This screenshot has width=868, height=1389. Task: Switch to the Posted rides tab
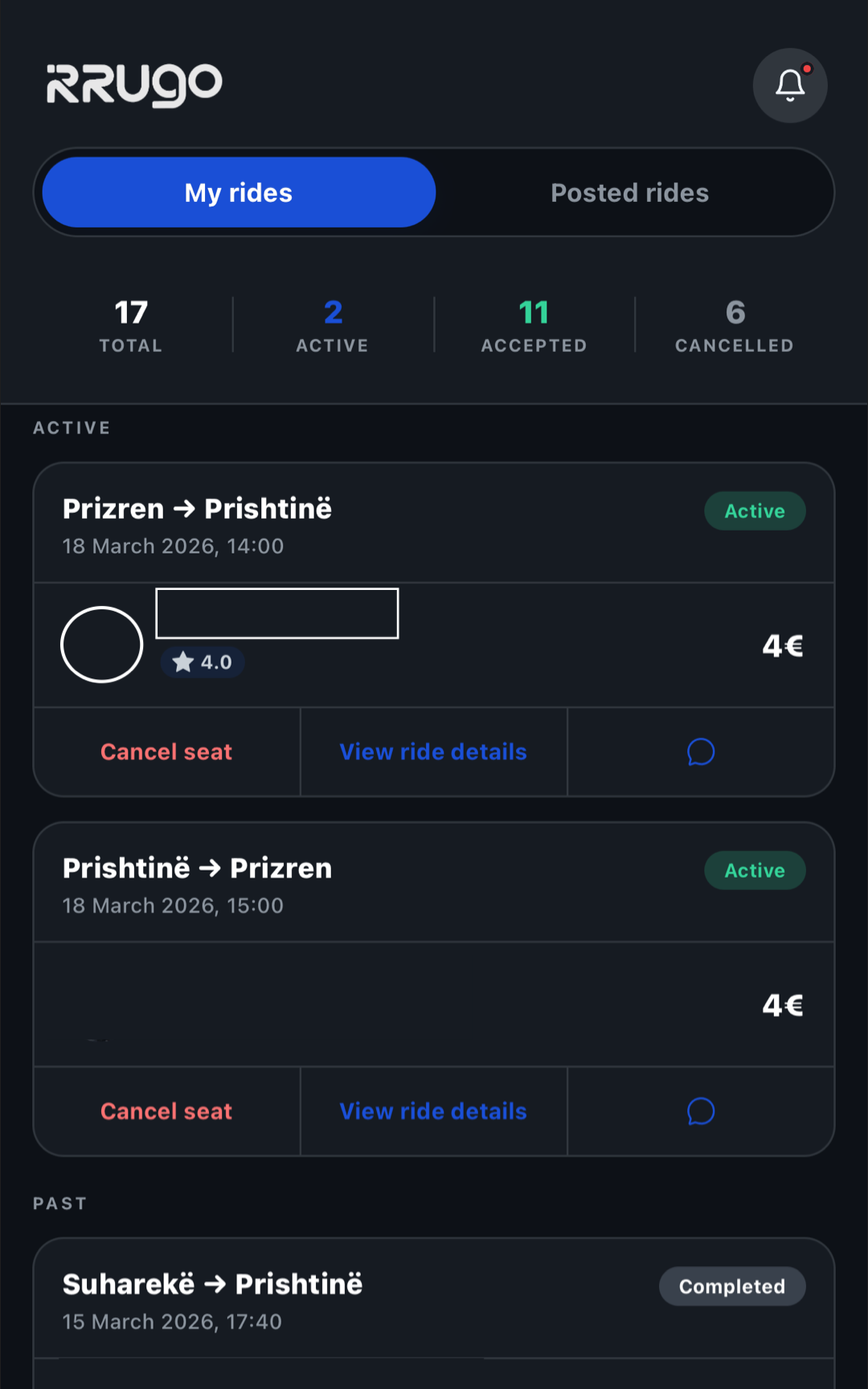point(629,193)
